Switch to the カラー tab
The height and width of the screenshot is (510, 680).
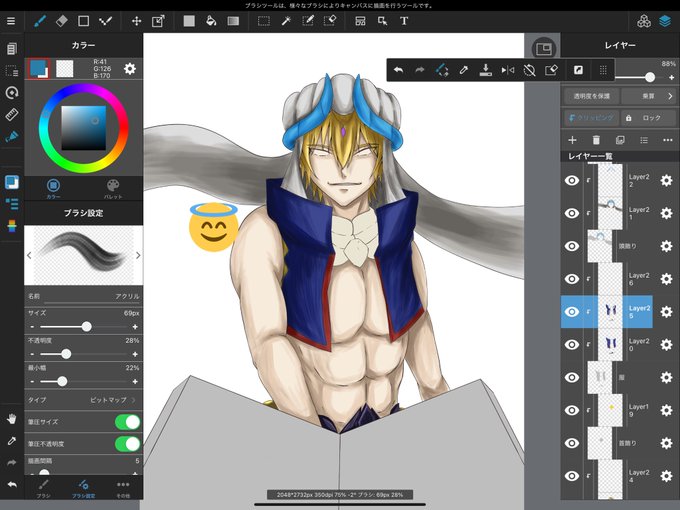point(53,189)
